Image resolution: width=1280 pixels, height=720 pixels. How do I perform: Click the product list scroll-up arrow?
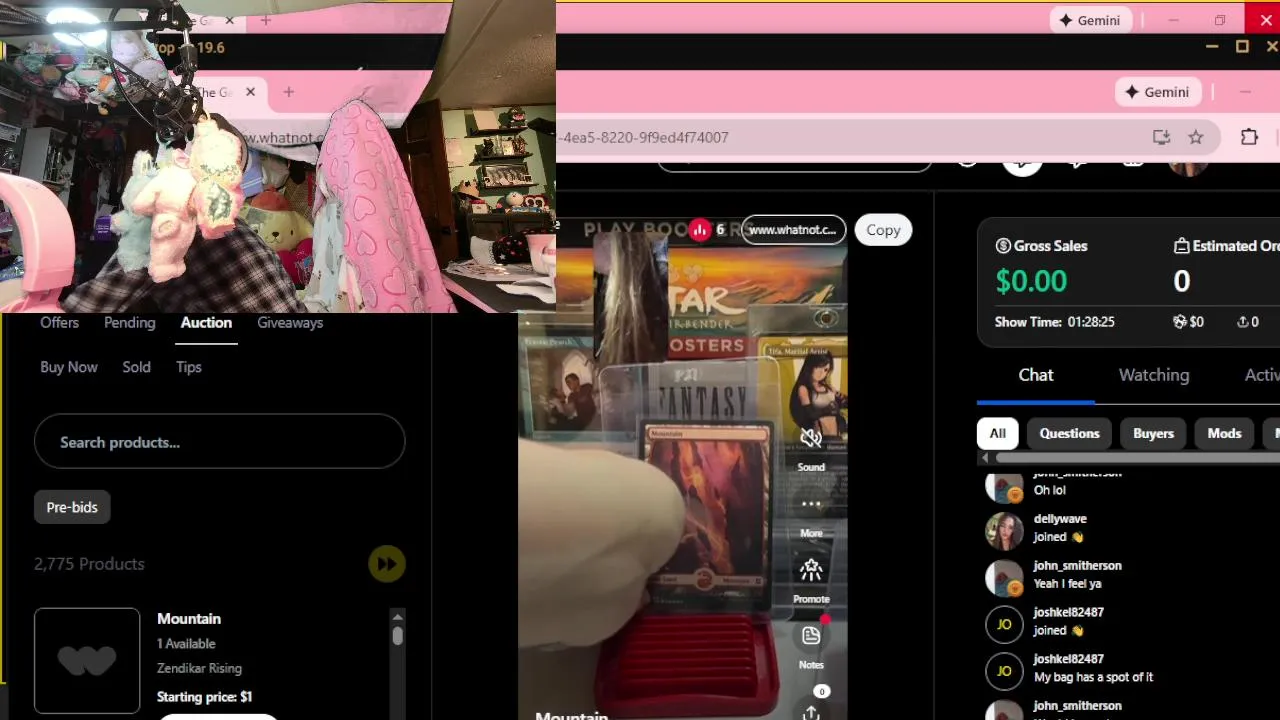(x=397, y=616)
